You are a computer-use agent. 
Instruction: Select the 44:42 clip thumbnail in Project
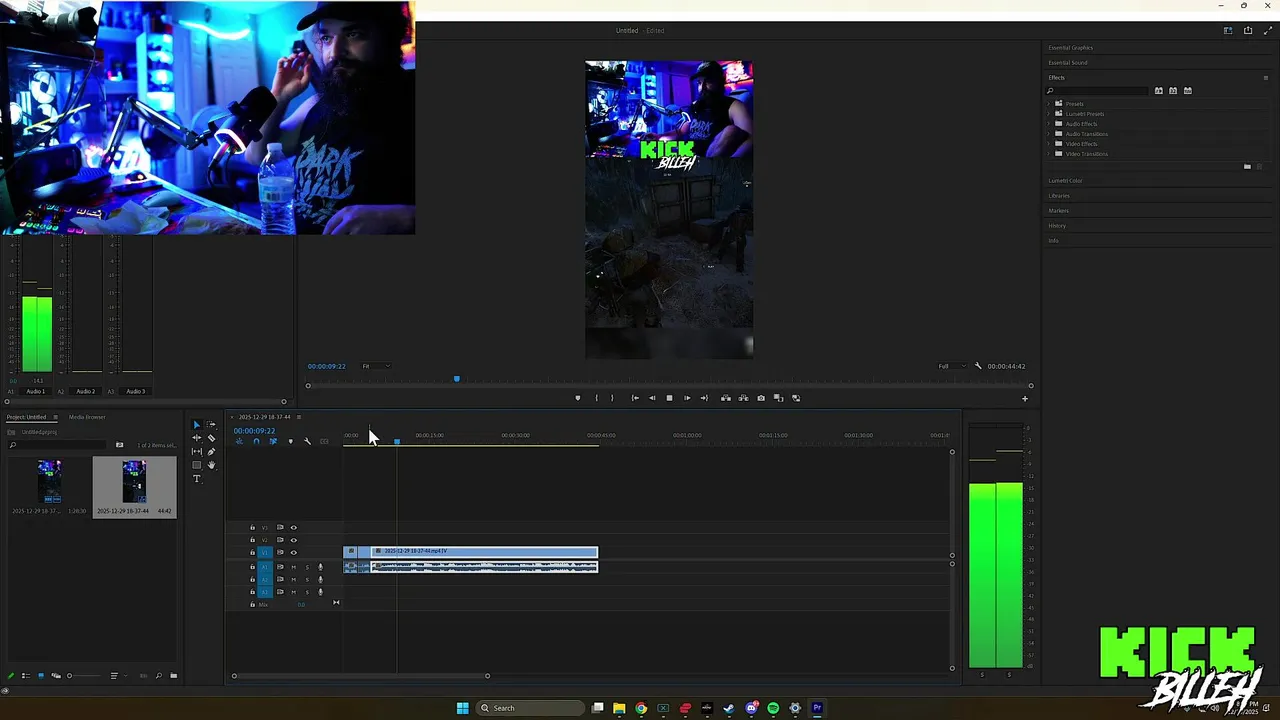click(x=134, y=482)
